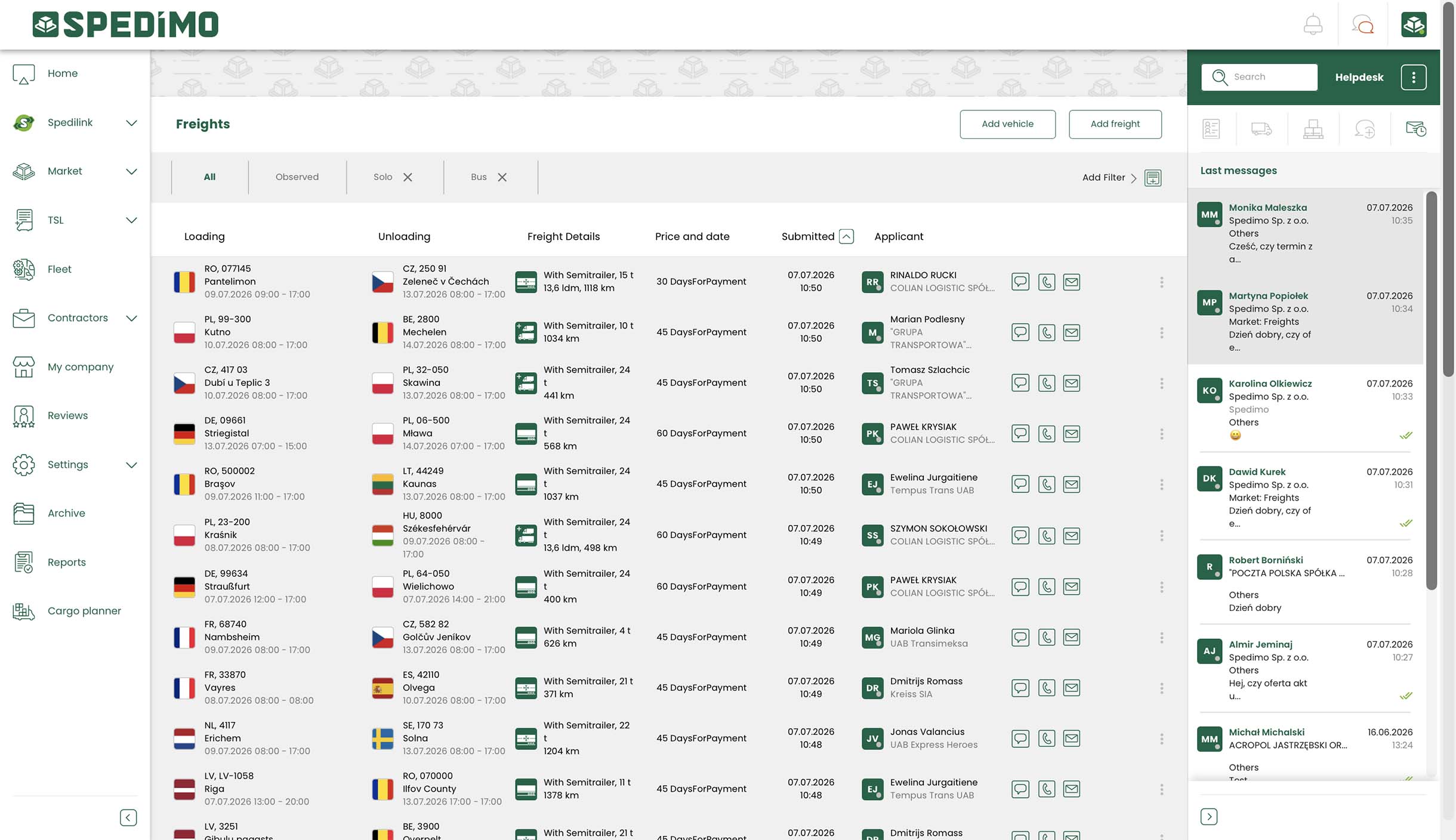Open saved filters icon next to Add Filter
Screen dimensions: 1456x840
(x=1153, y=178)
